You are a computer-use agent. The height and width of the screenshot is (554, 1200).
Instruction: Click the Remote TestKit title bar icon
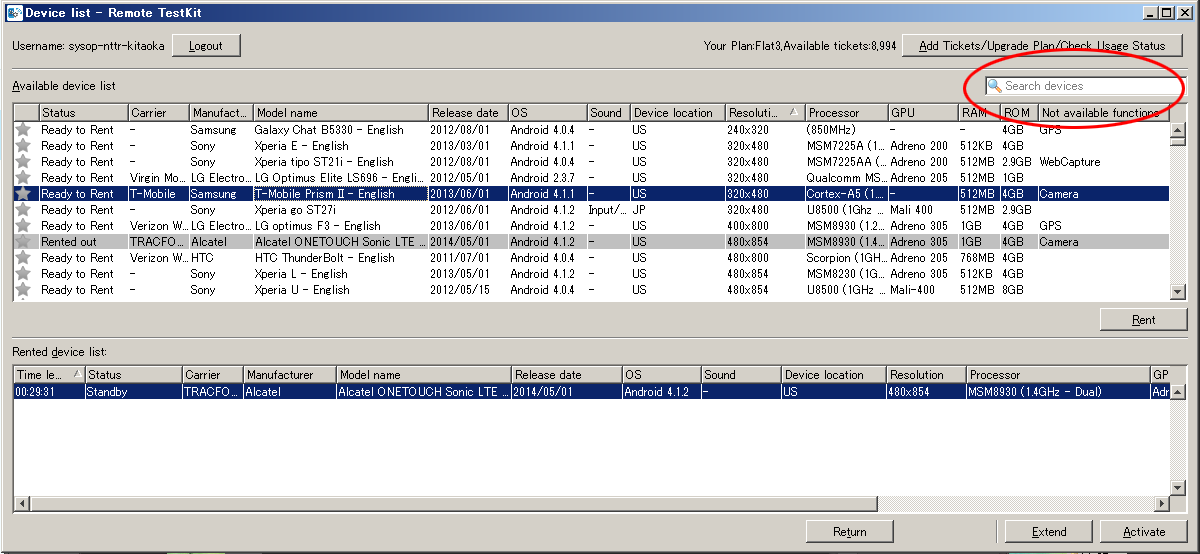pos(13,13)
